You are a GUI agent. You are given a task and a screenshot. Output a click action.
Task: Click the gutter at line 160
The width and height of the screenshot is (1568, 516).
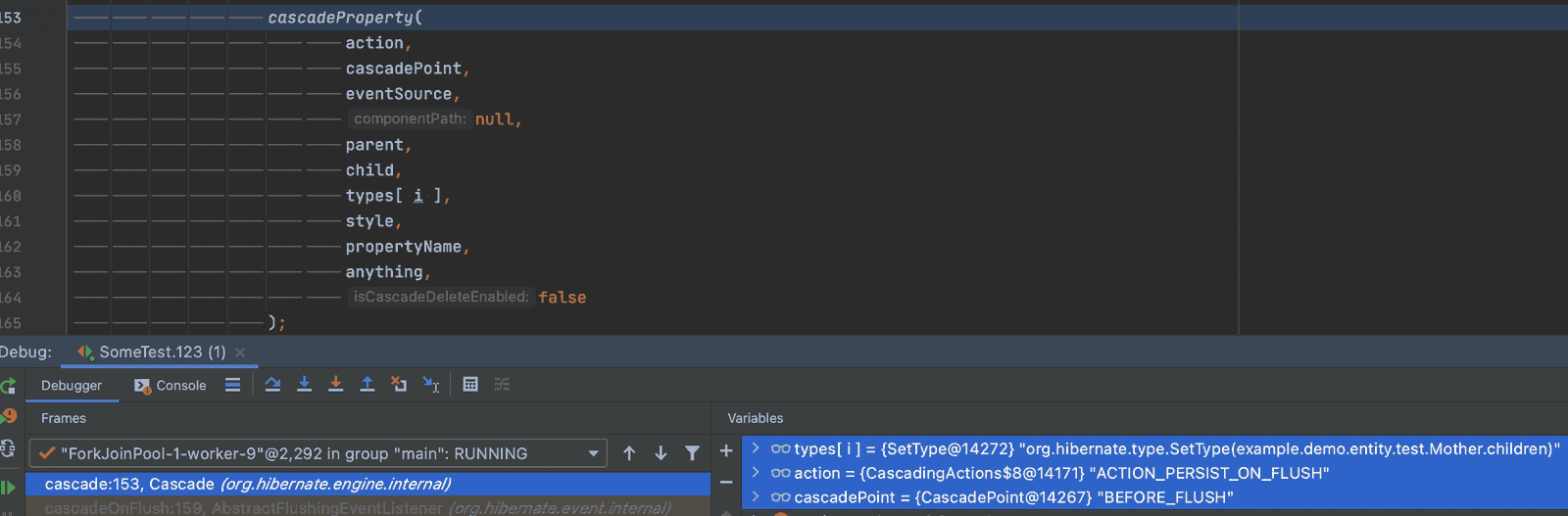coord(11,196)
